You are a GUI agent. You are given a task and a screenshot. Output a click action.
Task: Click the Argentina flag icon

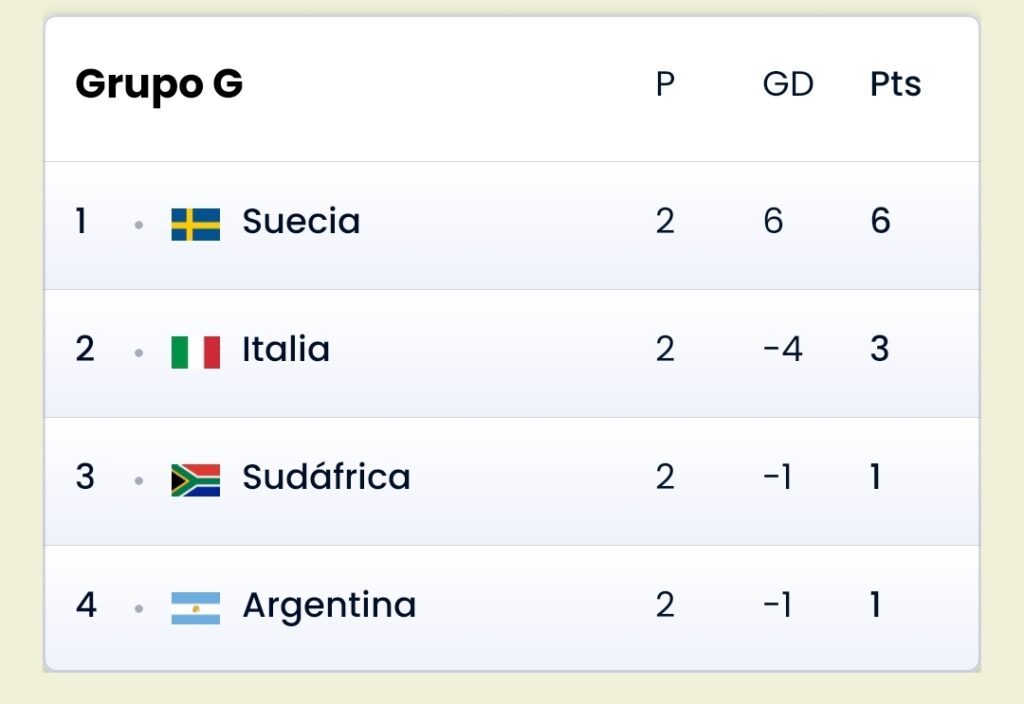click(x=195, y=608)
